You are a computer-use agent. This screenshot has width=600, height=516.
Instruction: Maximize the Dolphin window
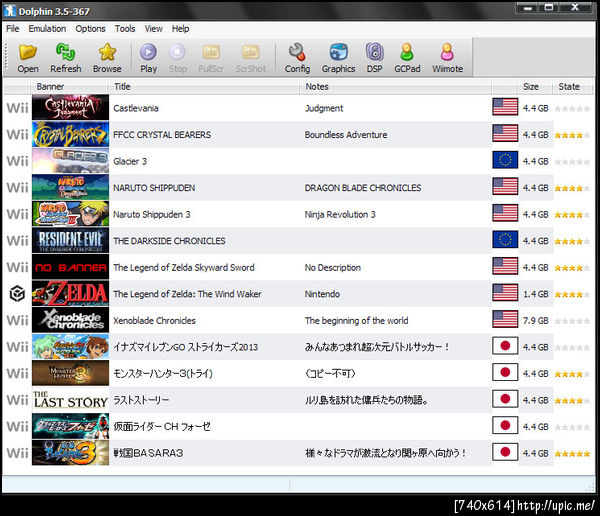tap(549, 7)
